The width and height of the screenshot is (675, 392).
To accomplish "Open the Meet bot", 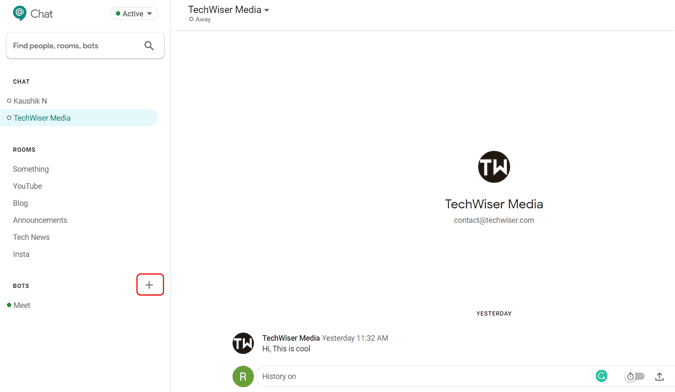I will 22,306.
